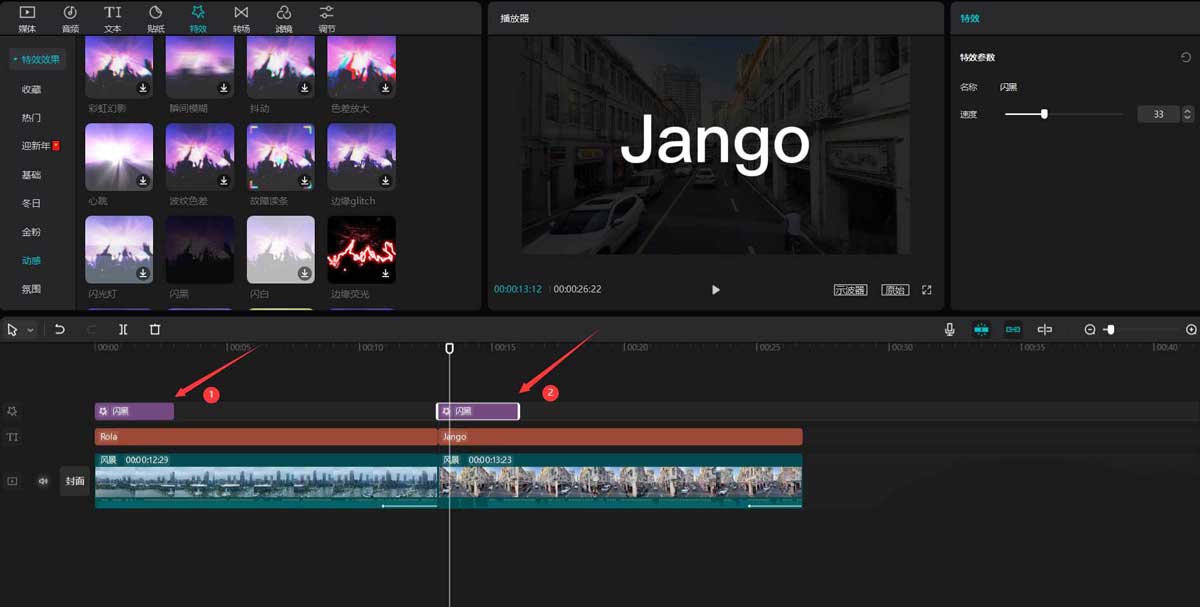Click the Split clip tool icon
This screenshot has width=1200, height=607.
pyautogui.click(x=123, y=329)
